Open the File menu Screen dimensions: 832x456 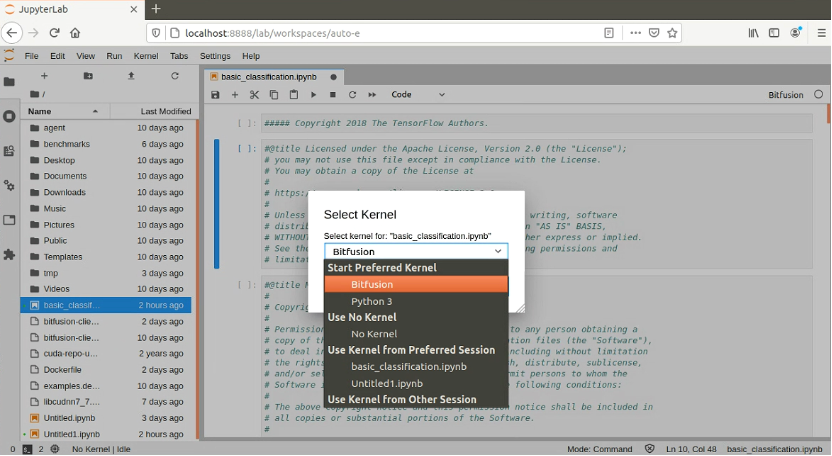[x=31, y=56]
